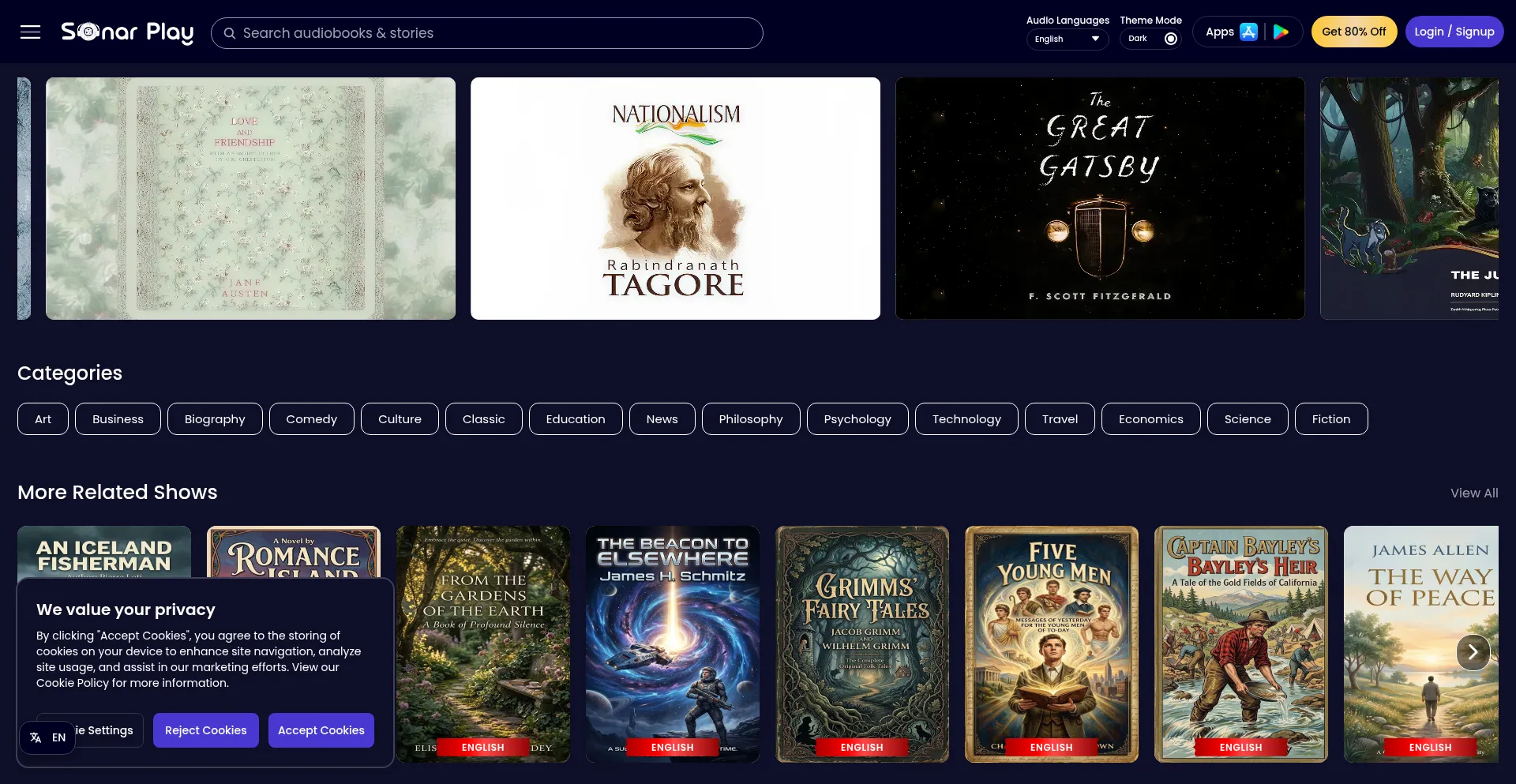Screen dimensions: 1516x784
Task: Open An Iceland Fisherman book cover
Action: 104,551
